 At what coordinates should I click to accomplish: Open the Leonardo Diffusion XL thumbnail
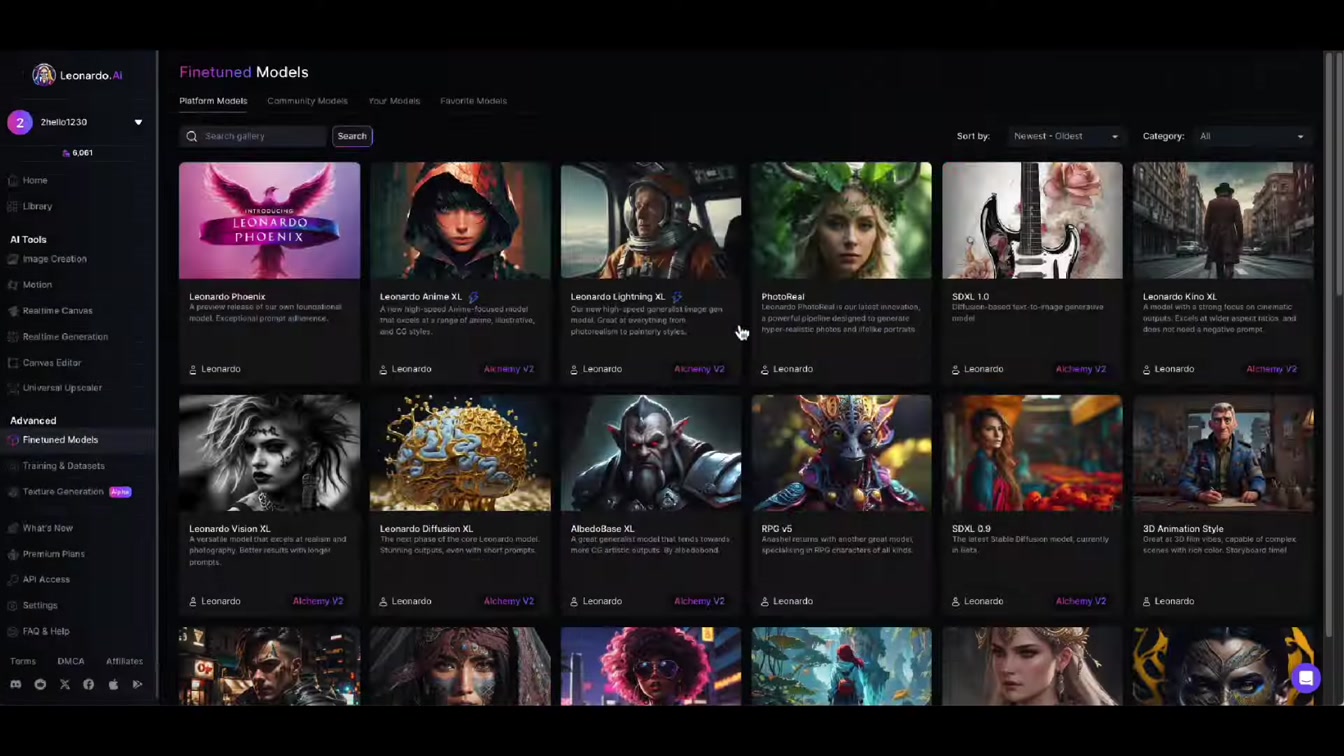(x=460, y=453)
